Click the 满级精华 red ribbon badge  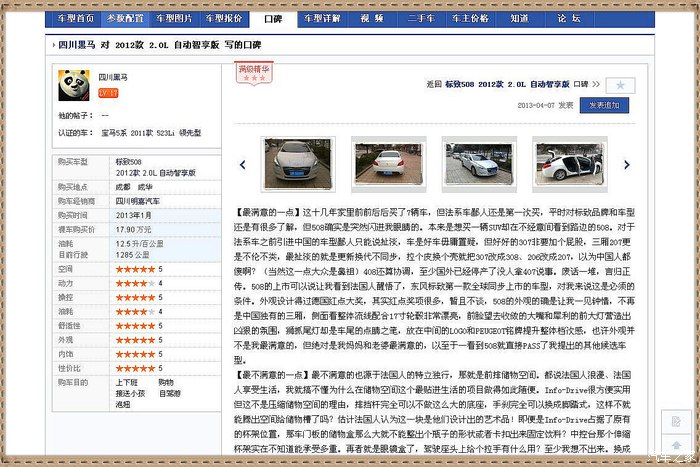coord(252,70)
